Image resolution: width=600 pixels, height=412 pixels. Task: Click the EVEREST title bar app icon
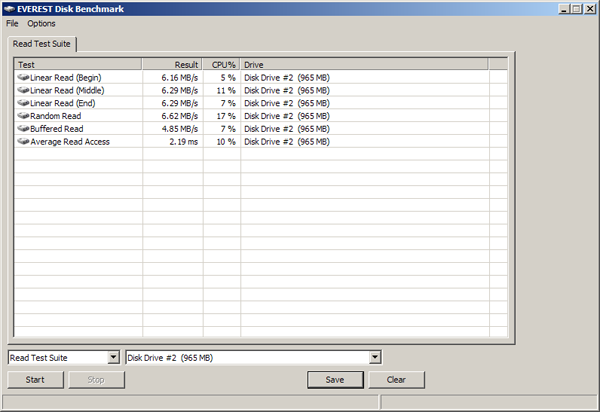pos(9,9)
